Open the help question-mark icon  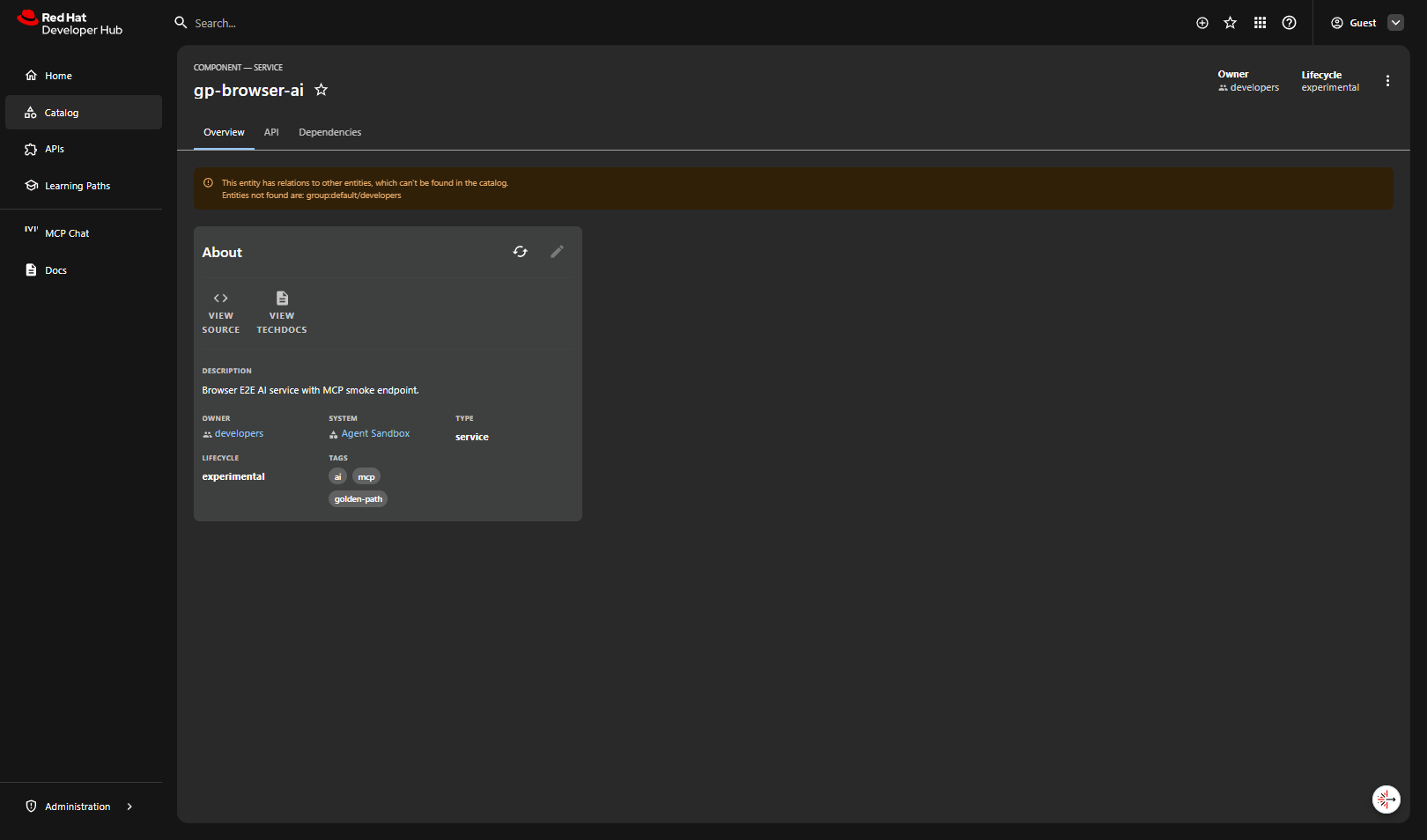pyautogui.click(x=1290, y=23)
